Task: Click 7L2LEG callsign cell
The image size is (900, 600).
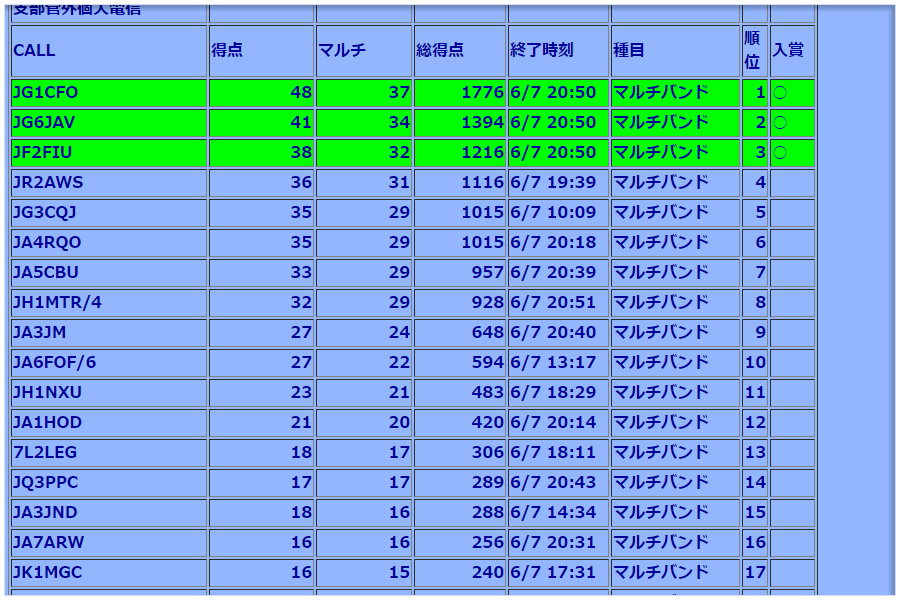Action: tap(45, 453)
